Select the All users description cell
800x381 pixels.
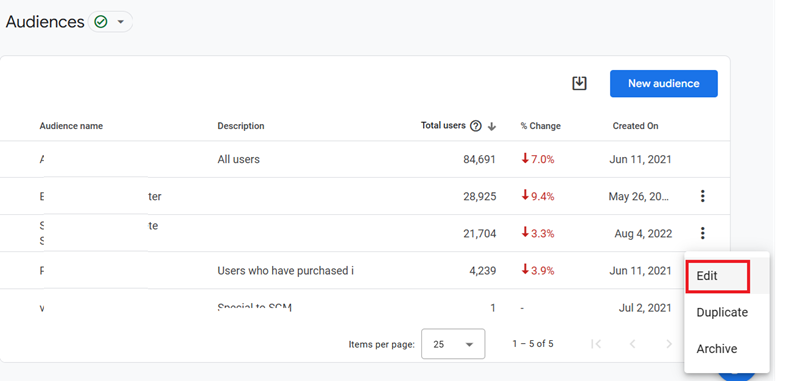click(x=238, y=159)
